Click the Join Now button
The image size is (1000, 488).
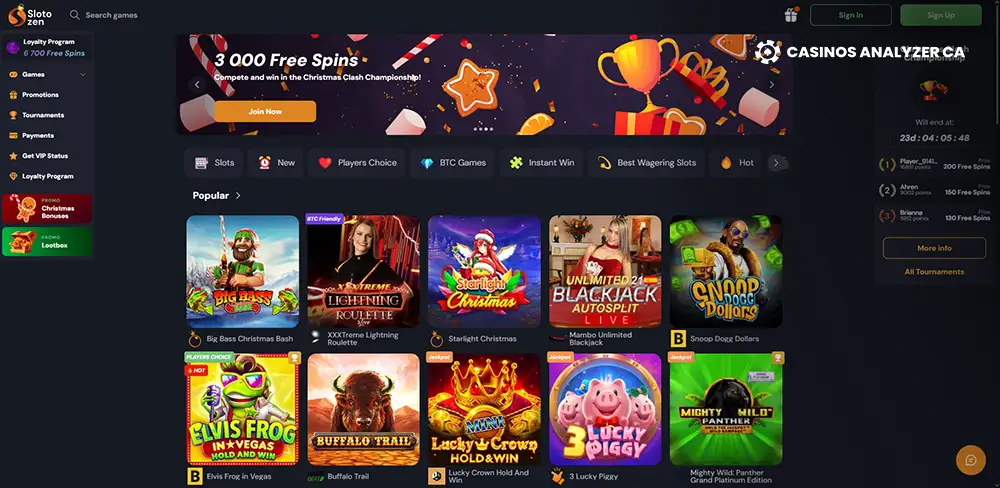tap(265, 111)
